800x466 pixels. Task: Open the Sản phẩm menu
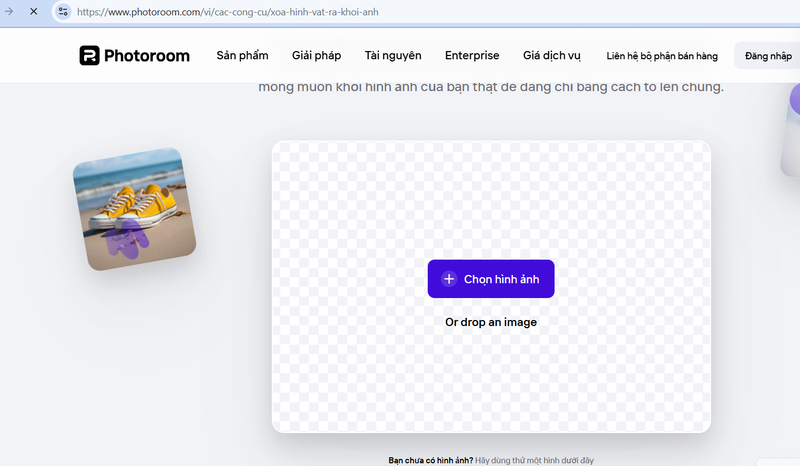pyautogui.click(x=242, y=56)
